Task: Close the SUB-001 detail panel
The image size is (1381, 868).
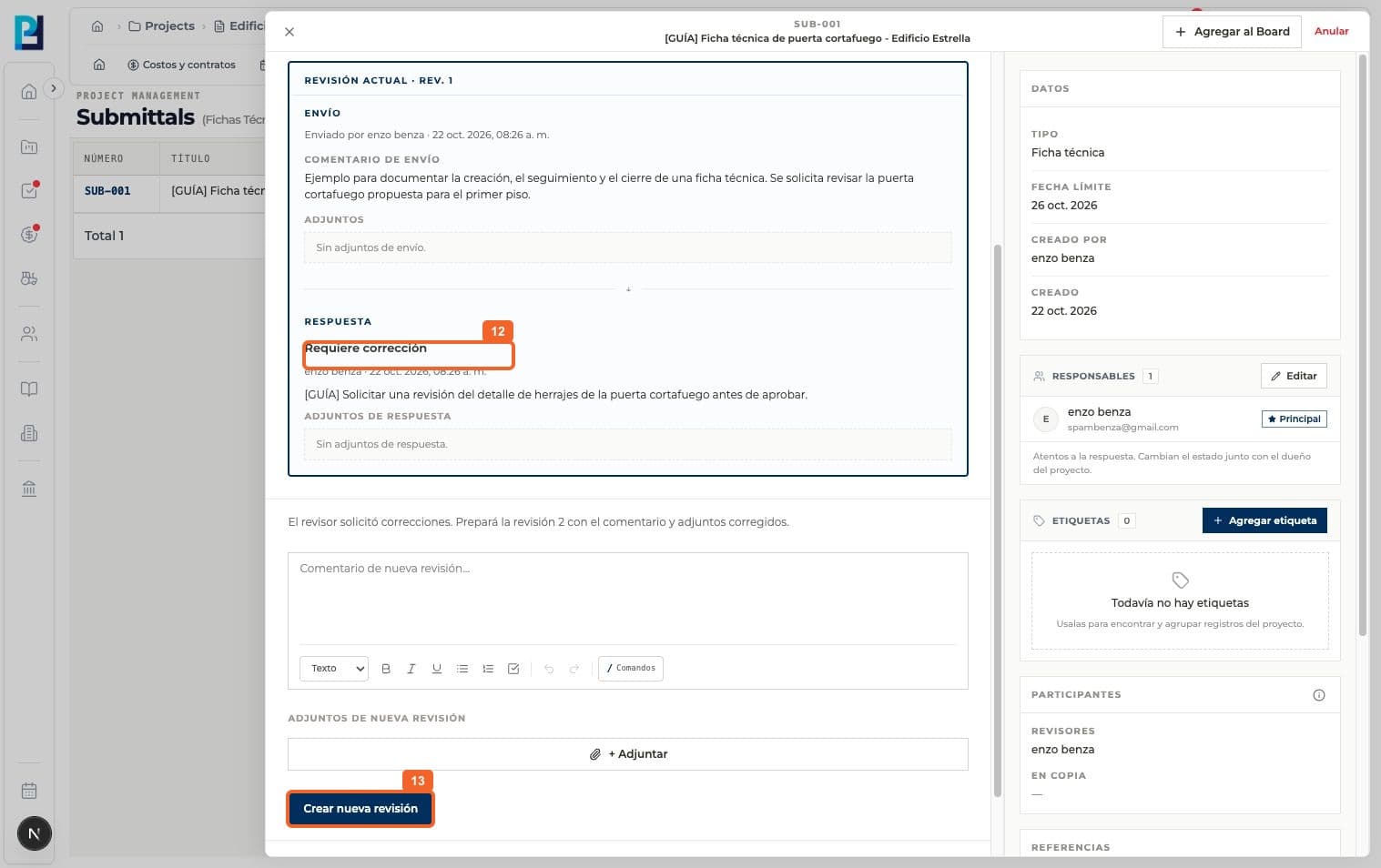Action: tap(289, 32)
